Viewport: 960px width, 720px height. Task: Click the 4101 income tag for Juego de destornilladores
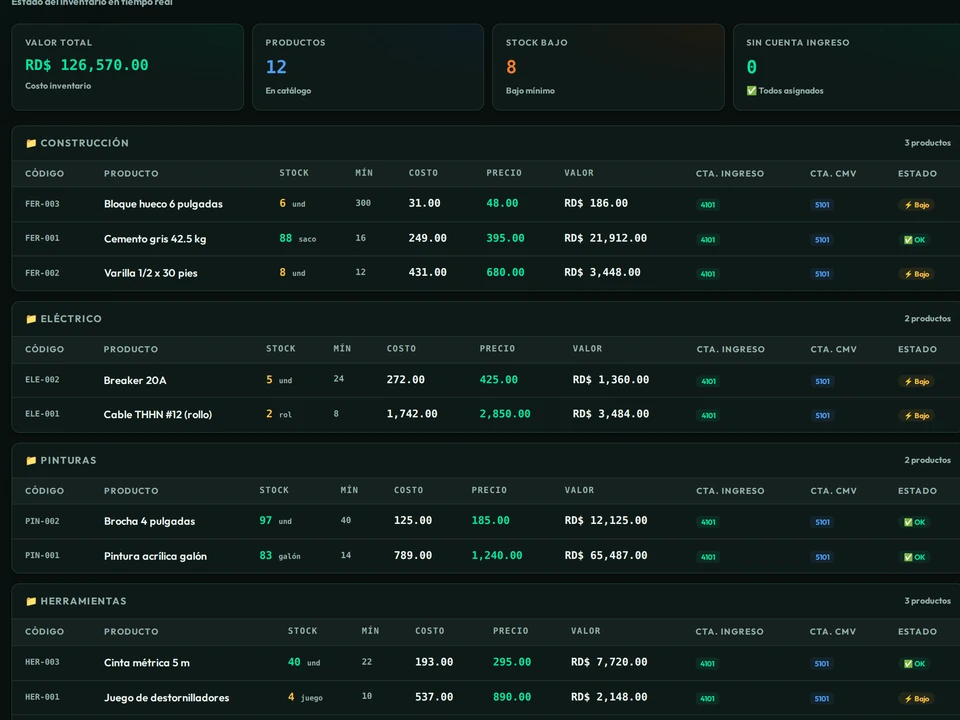tap(708, 699)
